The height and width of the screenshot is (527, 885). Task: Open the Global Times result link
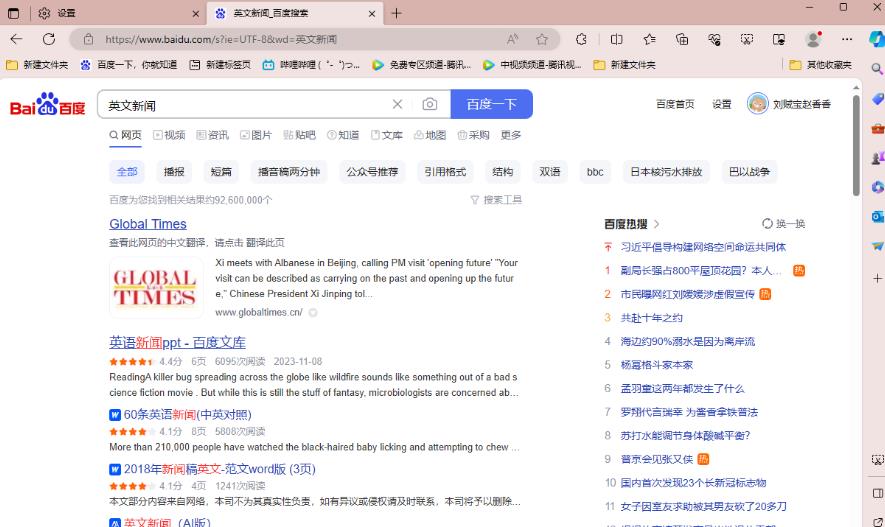click(148, 224)
